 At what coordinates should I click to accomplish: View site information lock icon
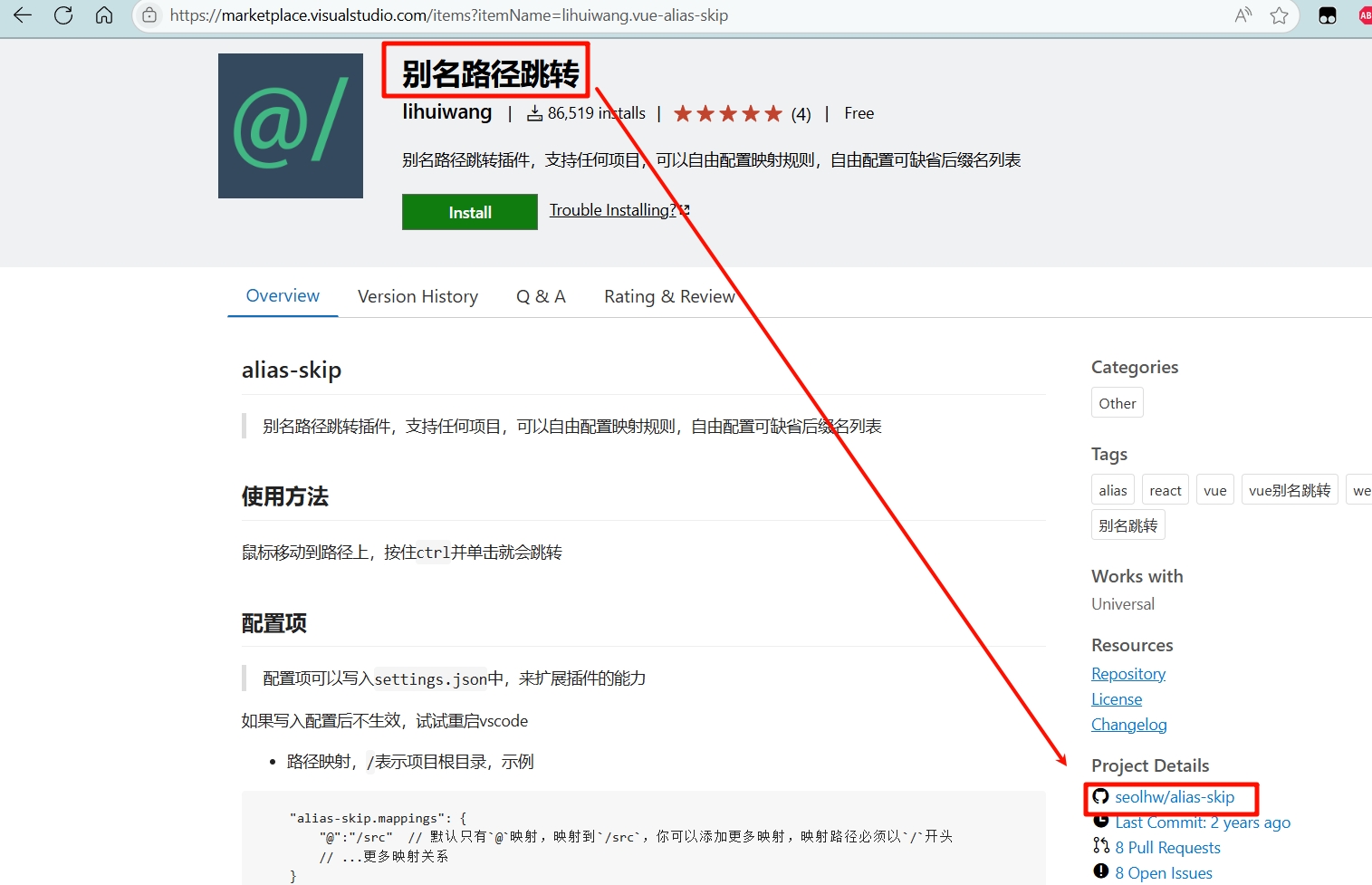(150, 15)
